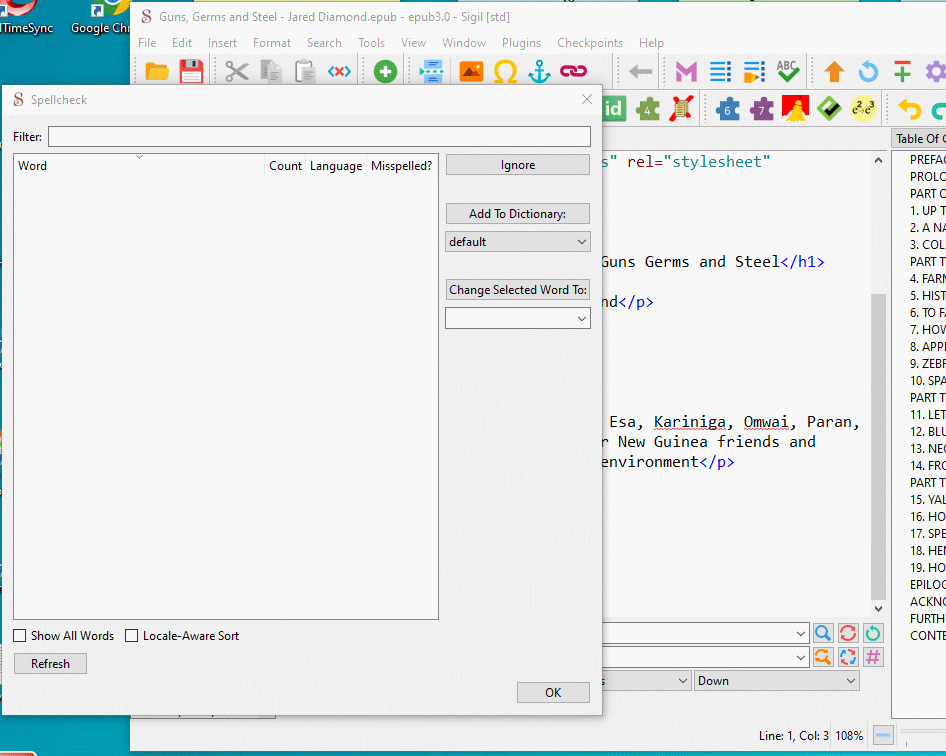Image resolution: width=946 pixels, height=756 pixels.
Task: Save the epub with floppy disk icon
Action: point(191,72)
